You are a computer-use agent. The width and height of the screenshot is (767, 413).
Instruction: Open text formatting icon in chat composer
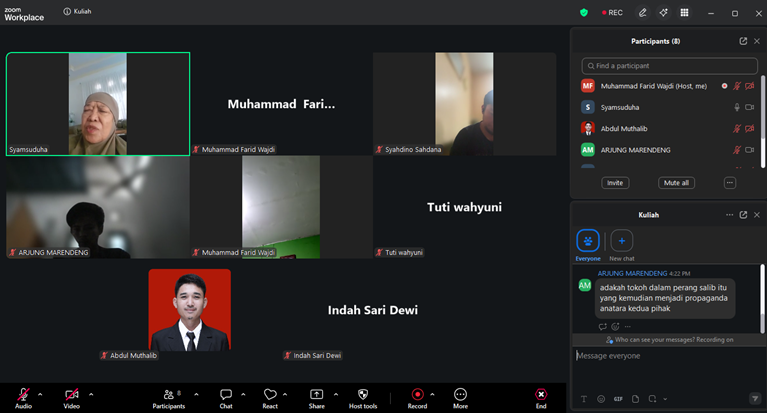(x=584, y=399)
